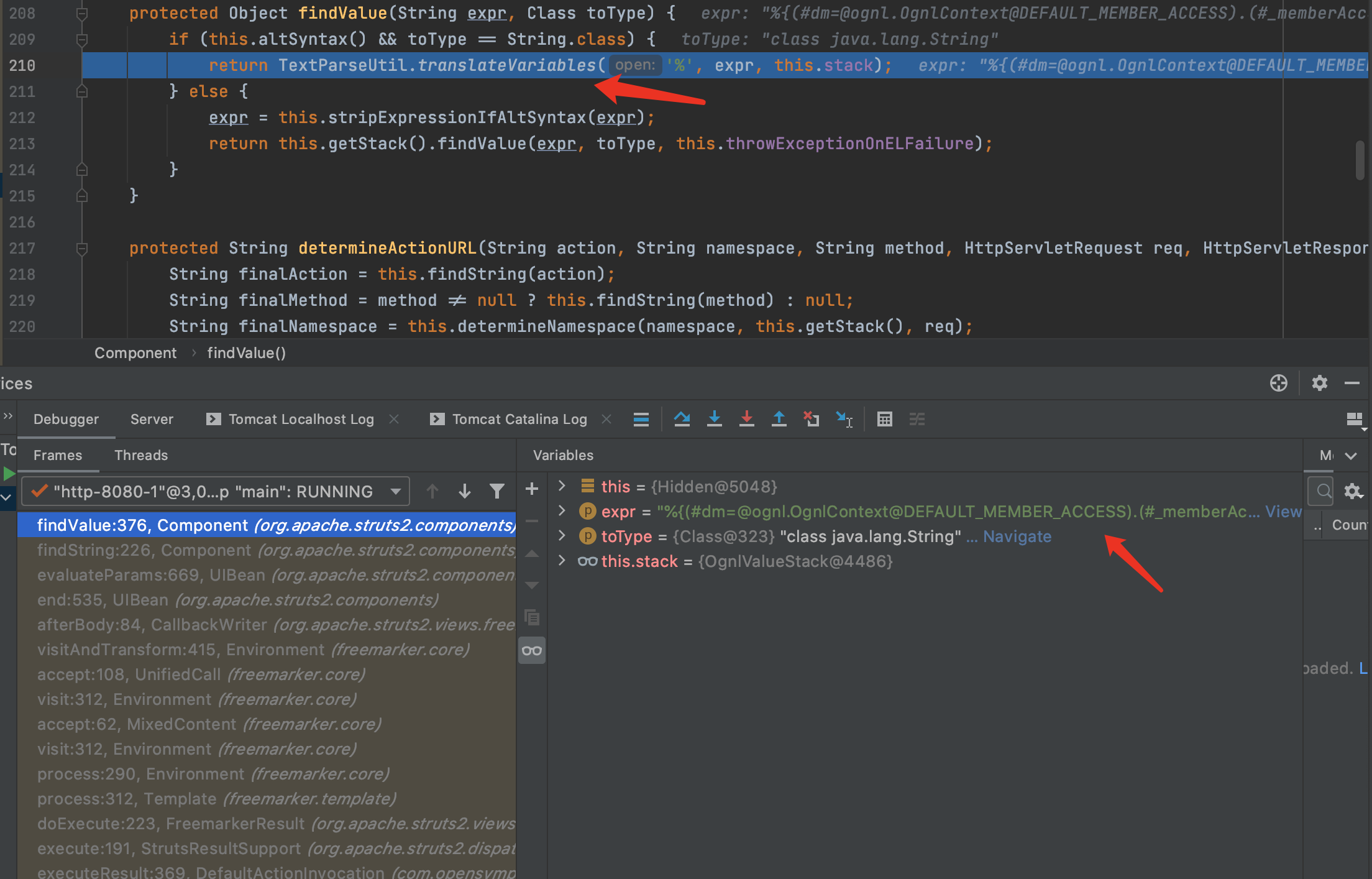Select the doExecute:223, FreemarkerResult frame
Image resolution: width=1372 pixels, height=879 pixels.
coord(267,823)
